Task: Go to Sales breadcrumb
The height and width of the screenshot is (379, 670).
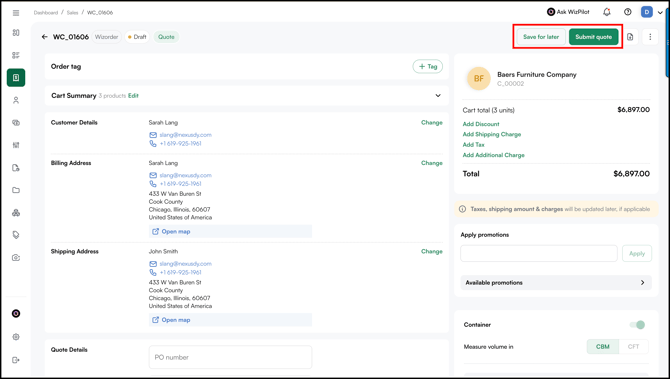Action: point(72,13)
